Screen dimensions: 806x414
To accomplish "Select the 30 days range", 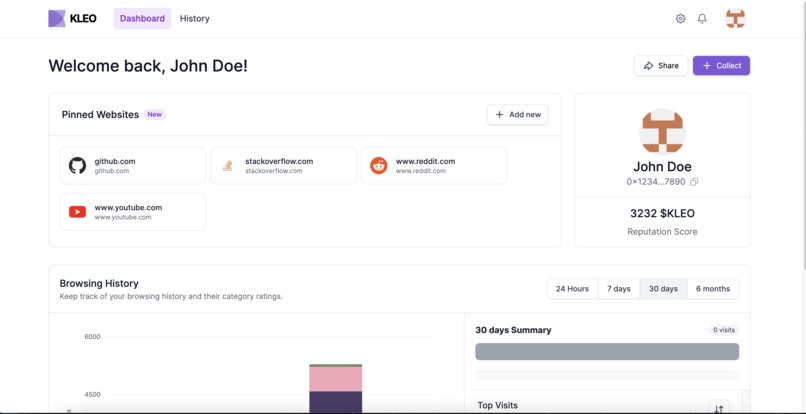I will tap(663, 289).
